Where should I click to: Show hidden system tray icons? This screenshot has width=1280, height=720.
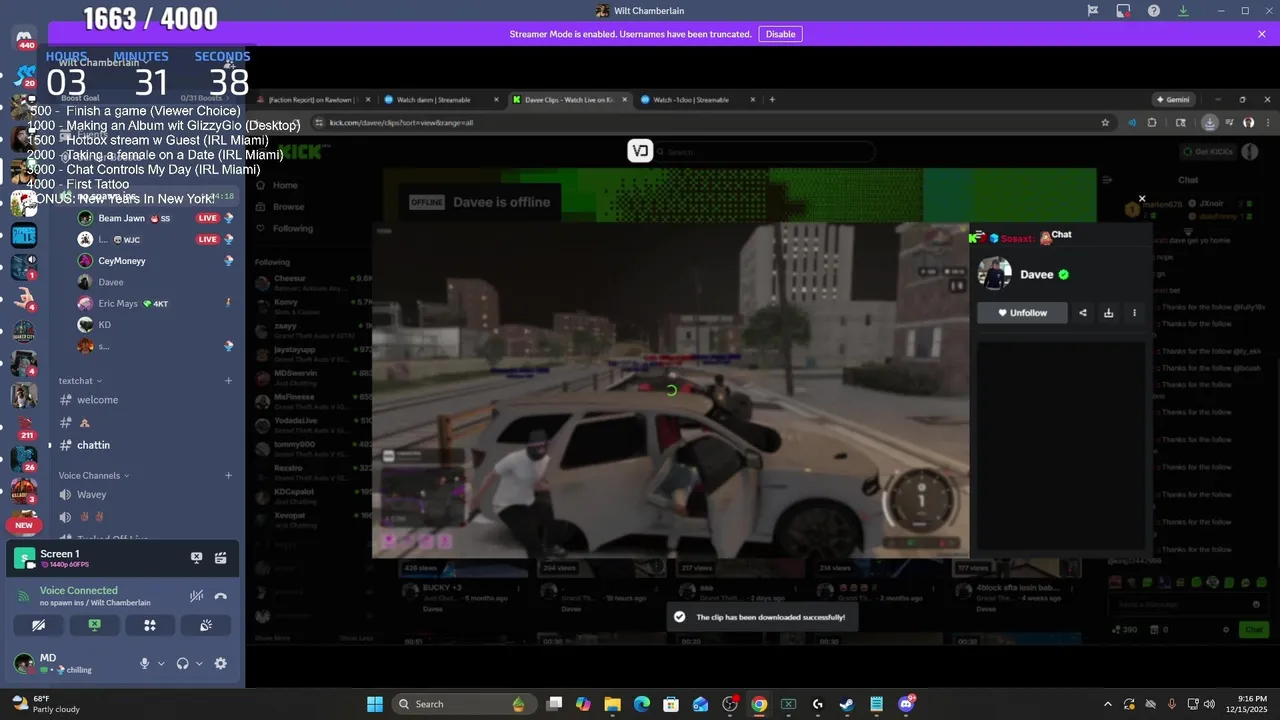pyautogui.click(x=1107, y=704)
